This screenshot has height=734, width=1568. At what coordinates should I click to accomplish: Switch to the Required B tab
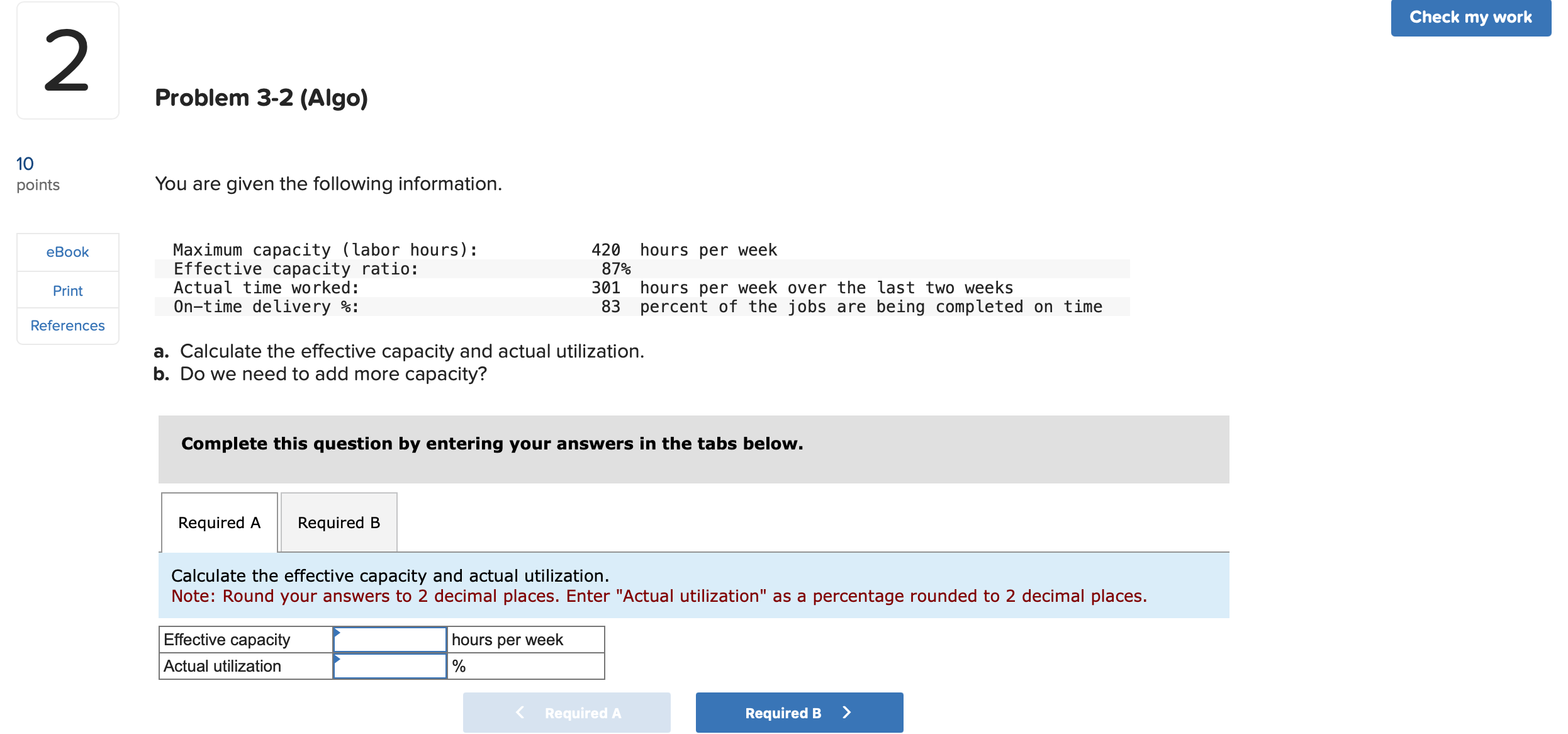(x=338, y=522)
